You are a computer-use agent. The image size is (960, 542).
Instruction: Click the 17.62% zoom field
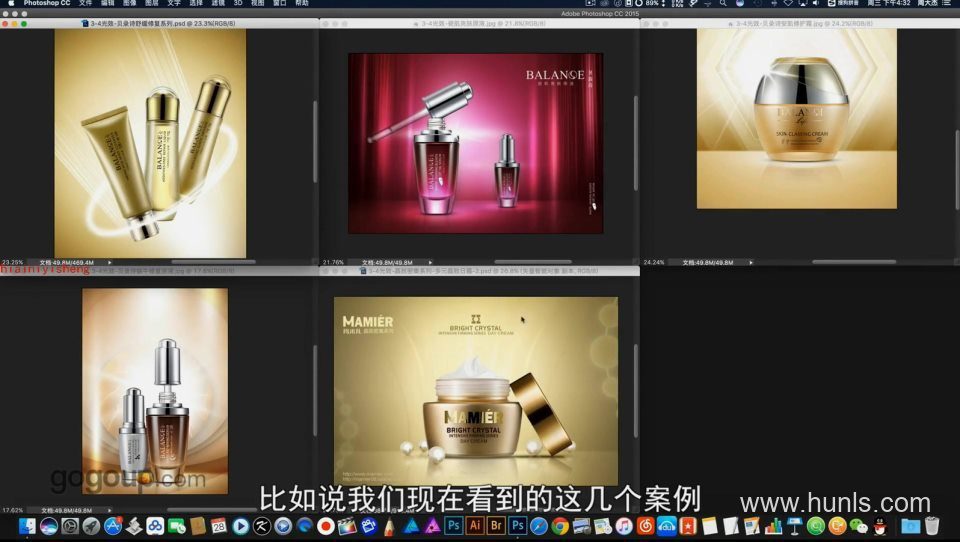[x=13, y=510]
